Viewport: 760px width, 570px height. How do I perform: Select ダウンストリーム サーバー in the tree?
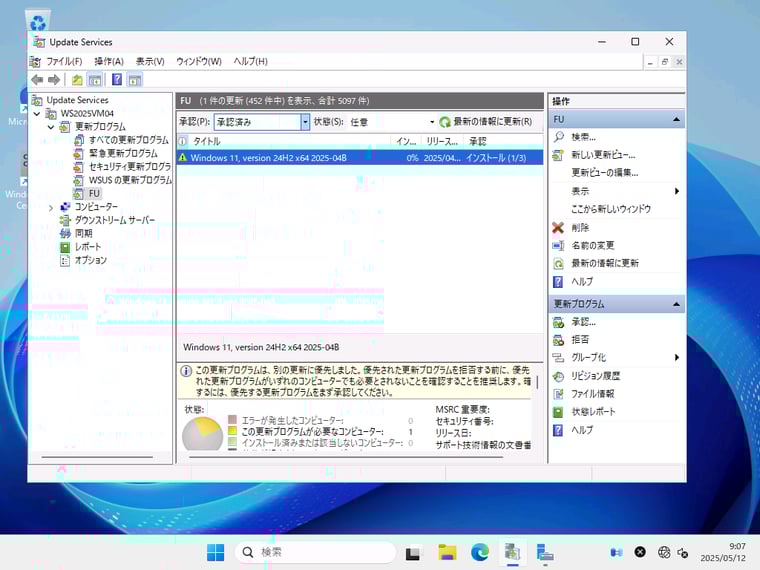click(x=115, y=221)
